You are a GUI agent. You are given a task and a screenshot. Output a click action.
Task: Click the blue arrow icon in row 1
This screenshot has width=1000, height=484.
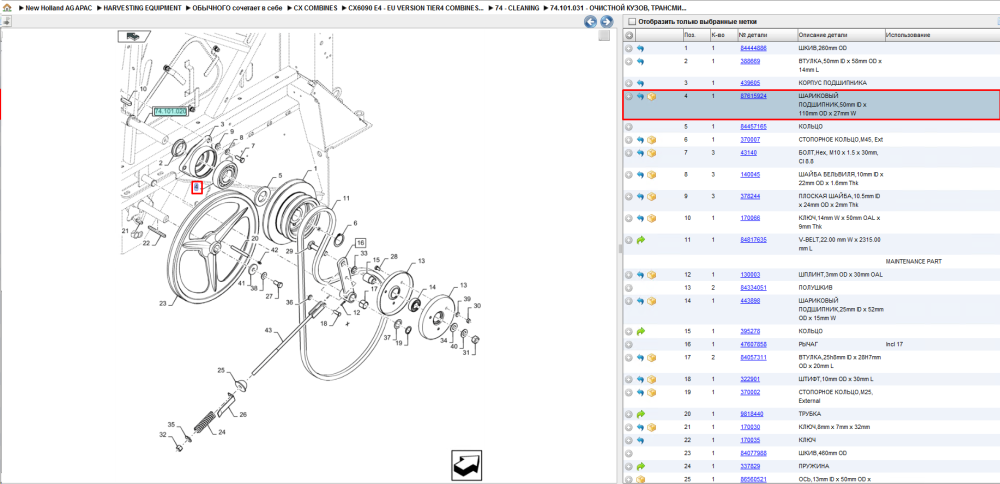641,48
